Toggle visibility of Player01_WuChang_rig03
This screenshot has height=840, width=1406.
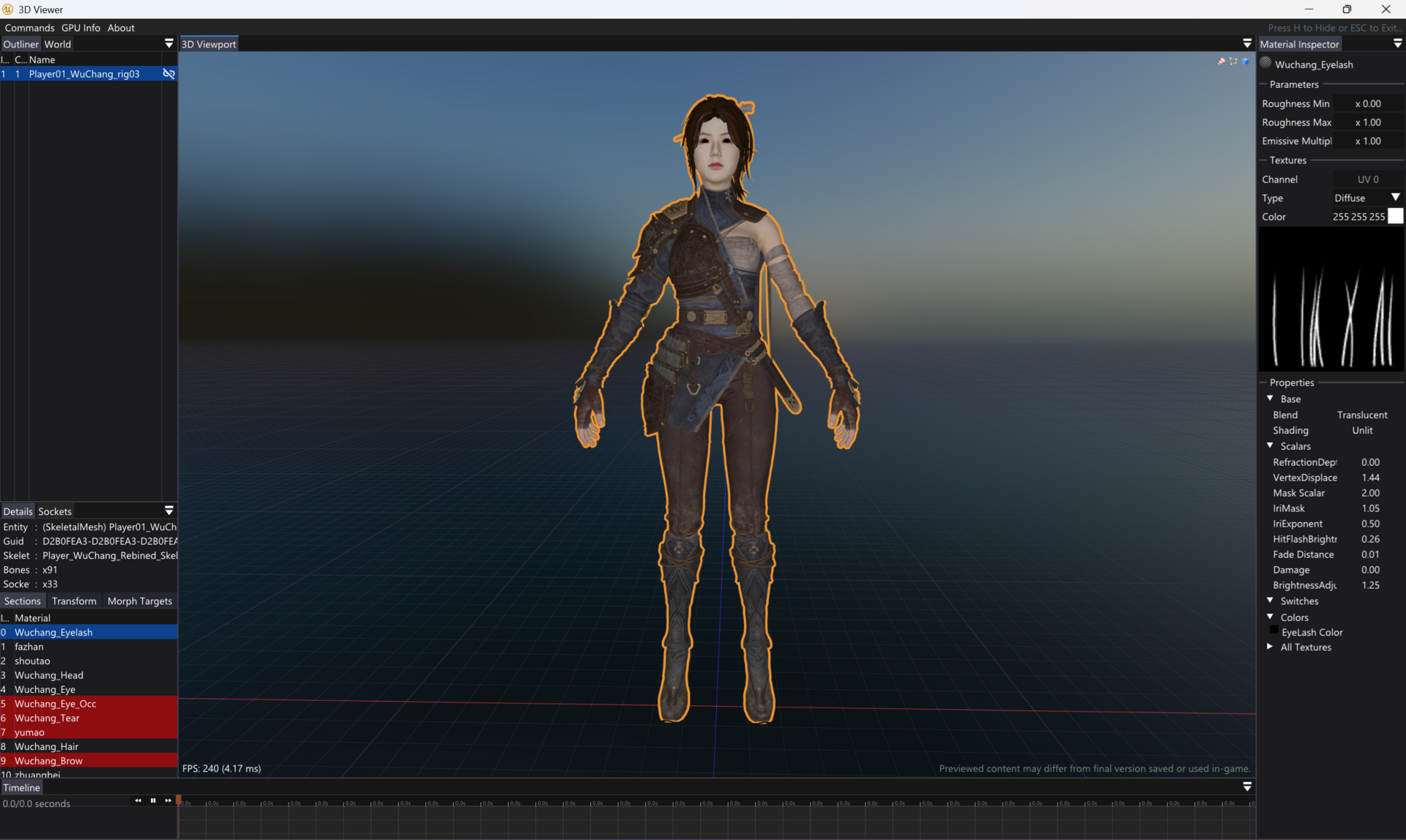click(168, 74)
